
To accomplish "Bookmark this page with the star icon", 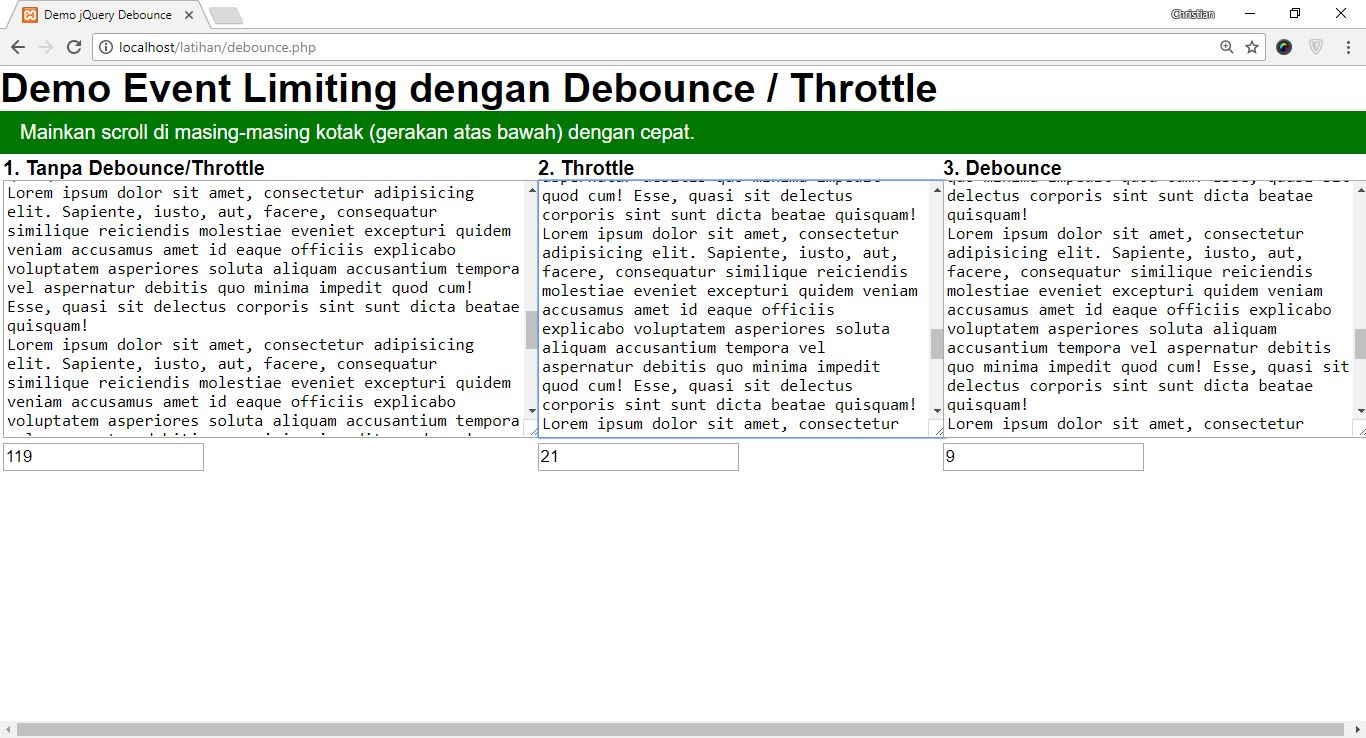I will [1251, 47].
